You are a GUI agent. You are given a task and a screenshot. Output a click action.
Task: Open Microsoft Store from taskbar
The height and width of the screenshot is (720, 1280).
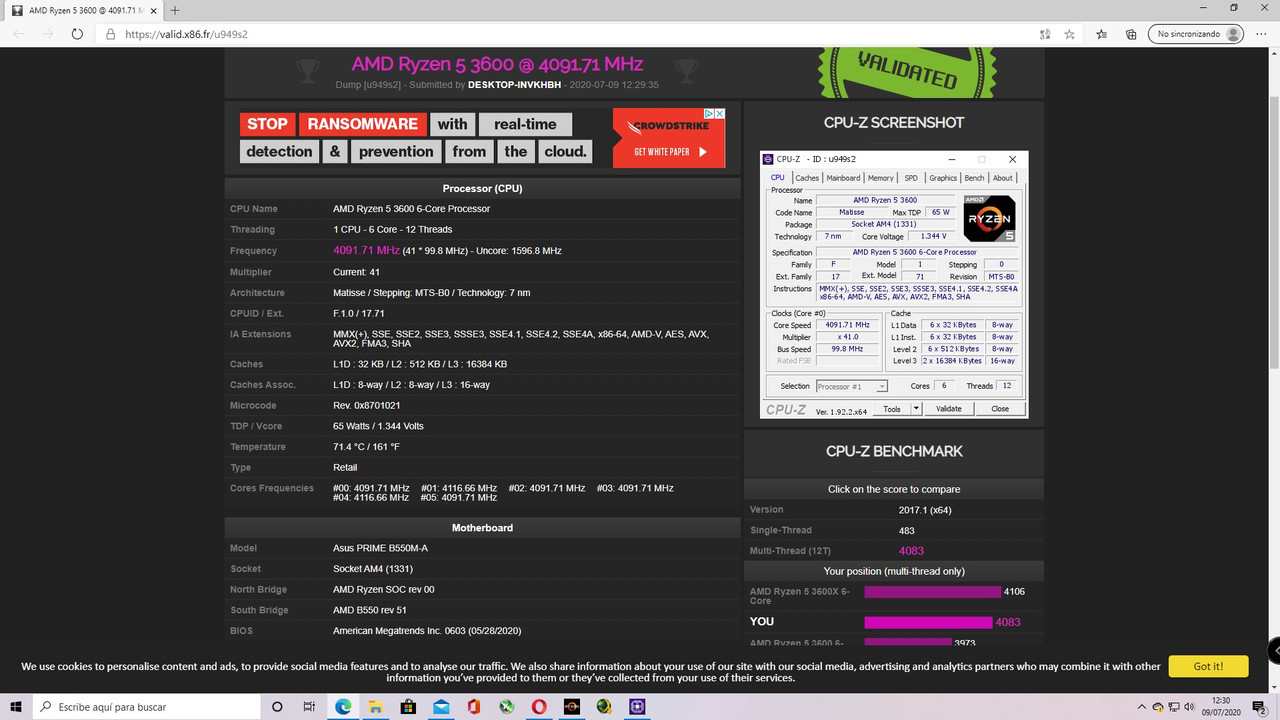pyautogui.click(x=408, y=706)
